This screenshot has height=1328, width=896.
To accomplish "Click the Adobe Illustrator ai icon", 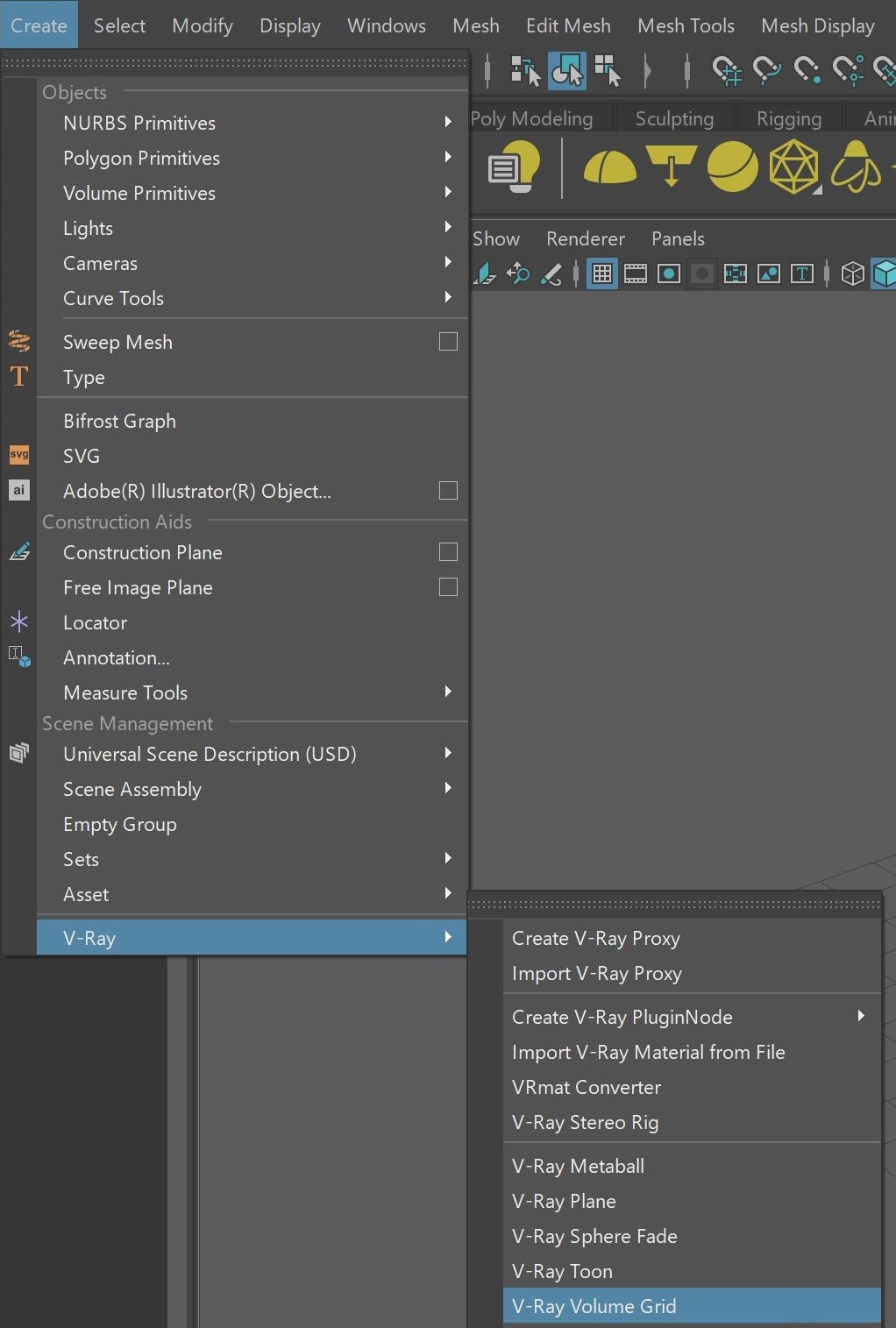I will pos(19,490).
